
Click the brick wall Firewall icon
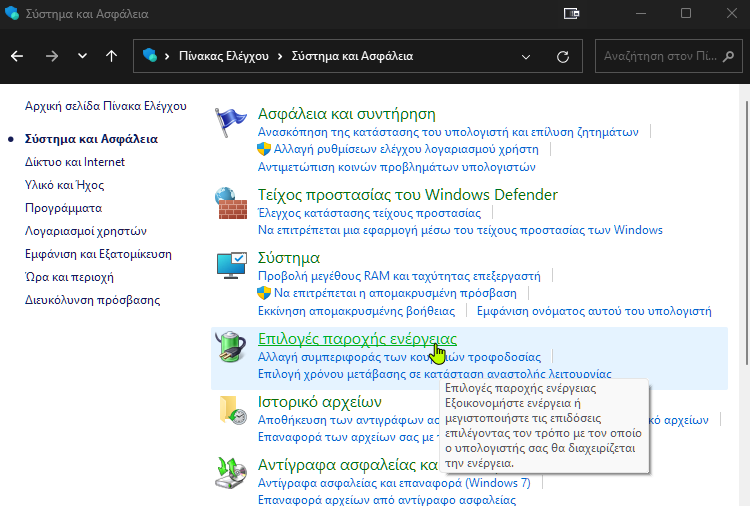[x=231, y=203]
